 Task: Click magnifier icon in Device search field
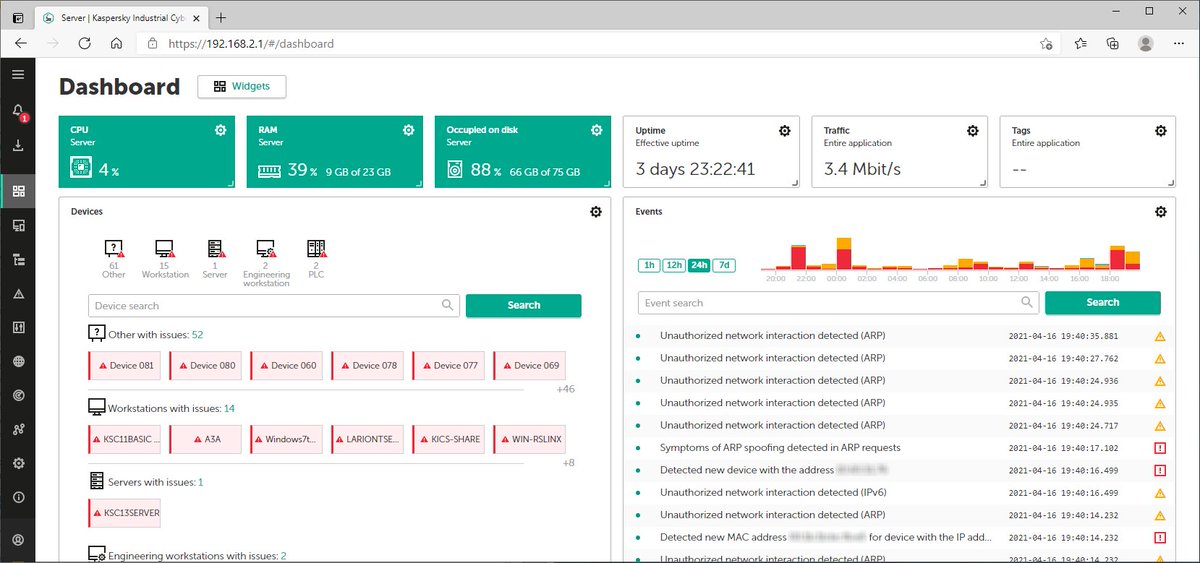pos(448,306)
